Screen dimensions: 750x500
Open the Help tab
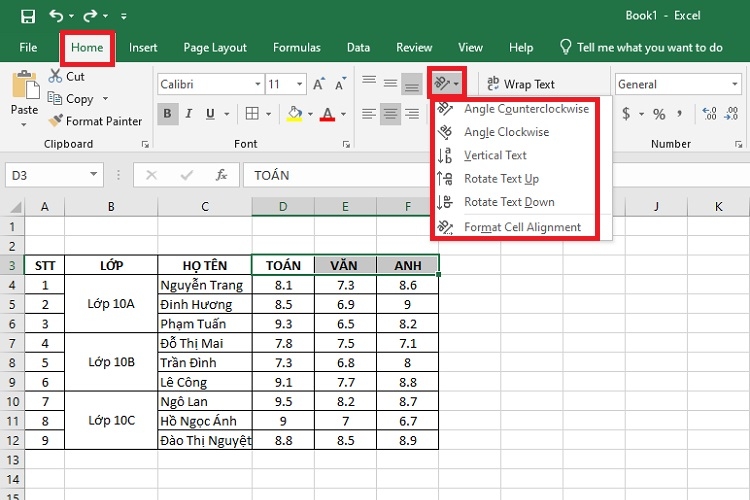tap(521, 47)
